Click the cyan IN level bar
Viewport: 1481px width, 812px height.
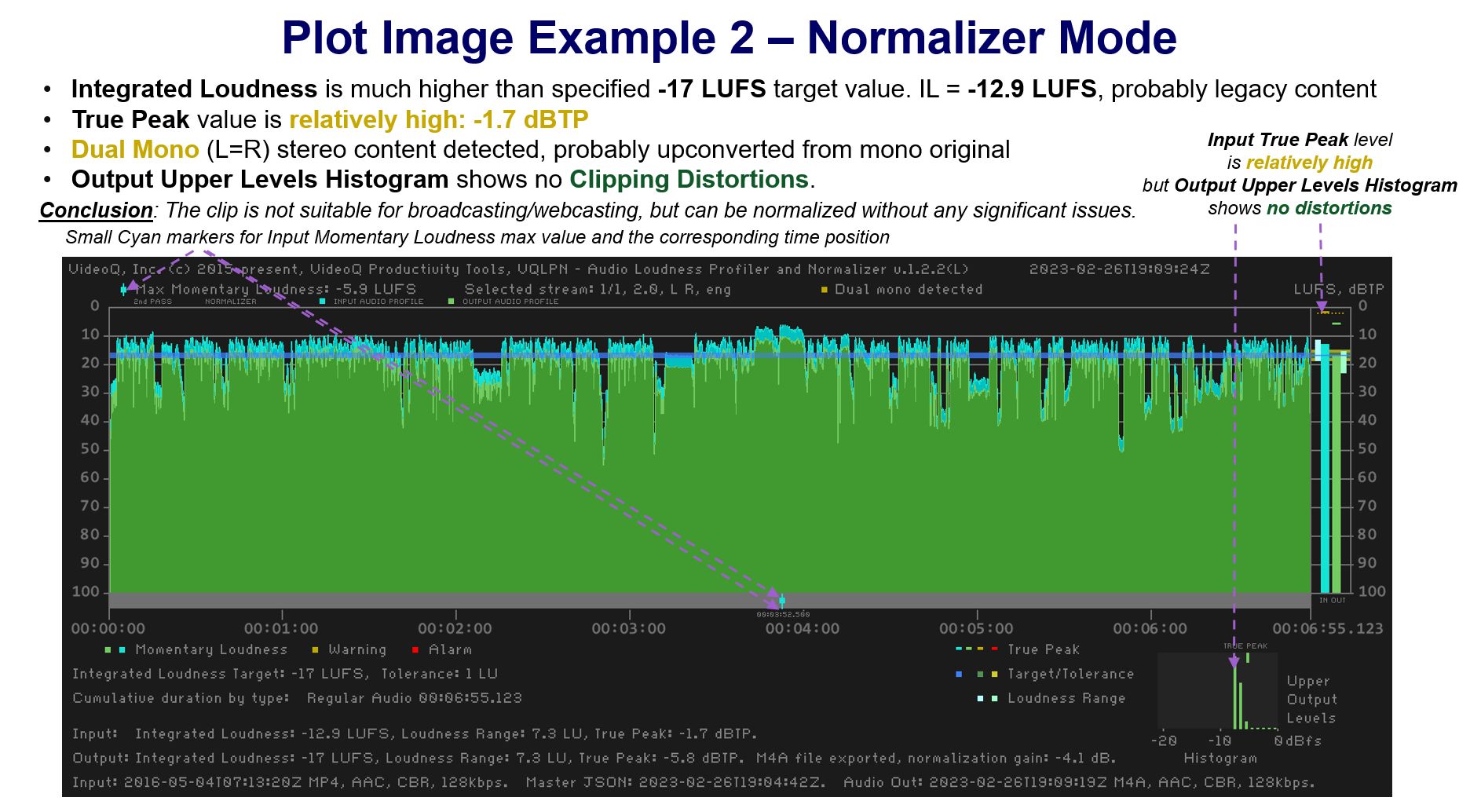tap(1325, 471)
